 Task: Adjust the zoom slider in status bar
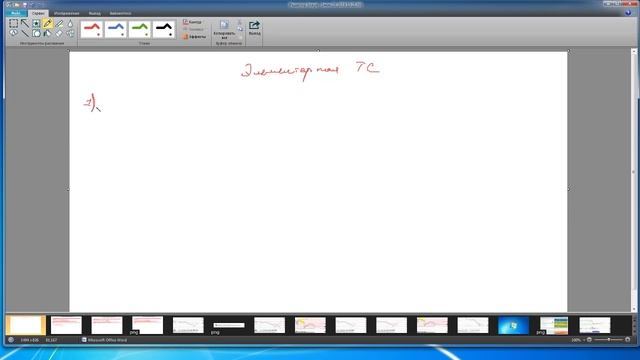click(608, 340)
